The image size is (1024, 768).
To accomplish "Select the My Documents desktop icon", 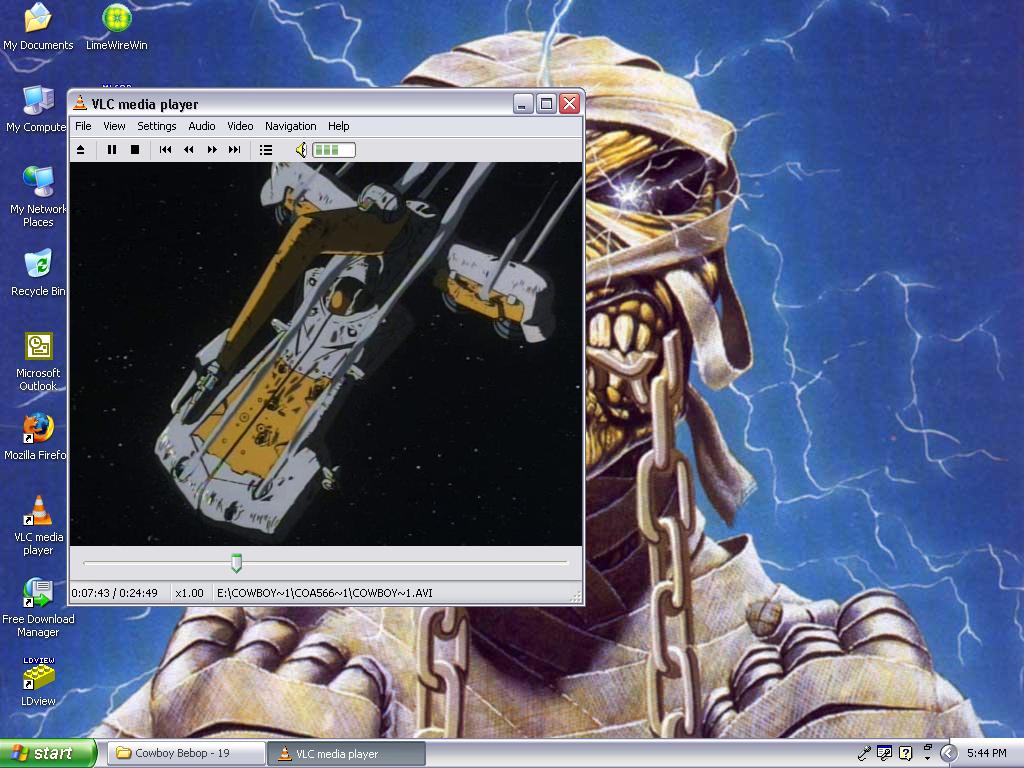I will (x=38, y=27).
